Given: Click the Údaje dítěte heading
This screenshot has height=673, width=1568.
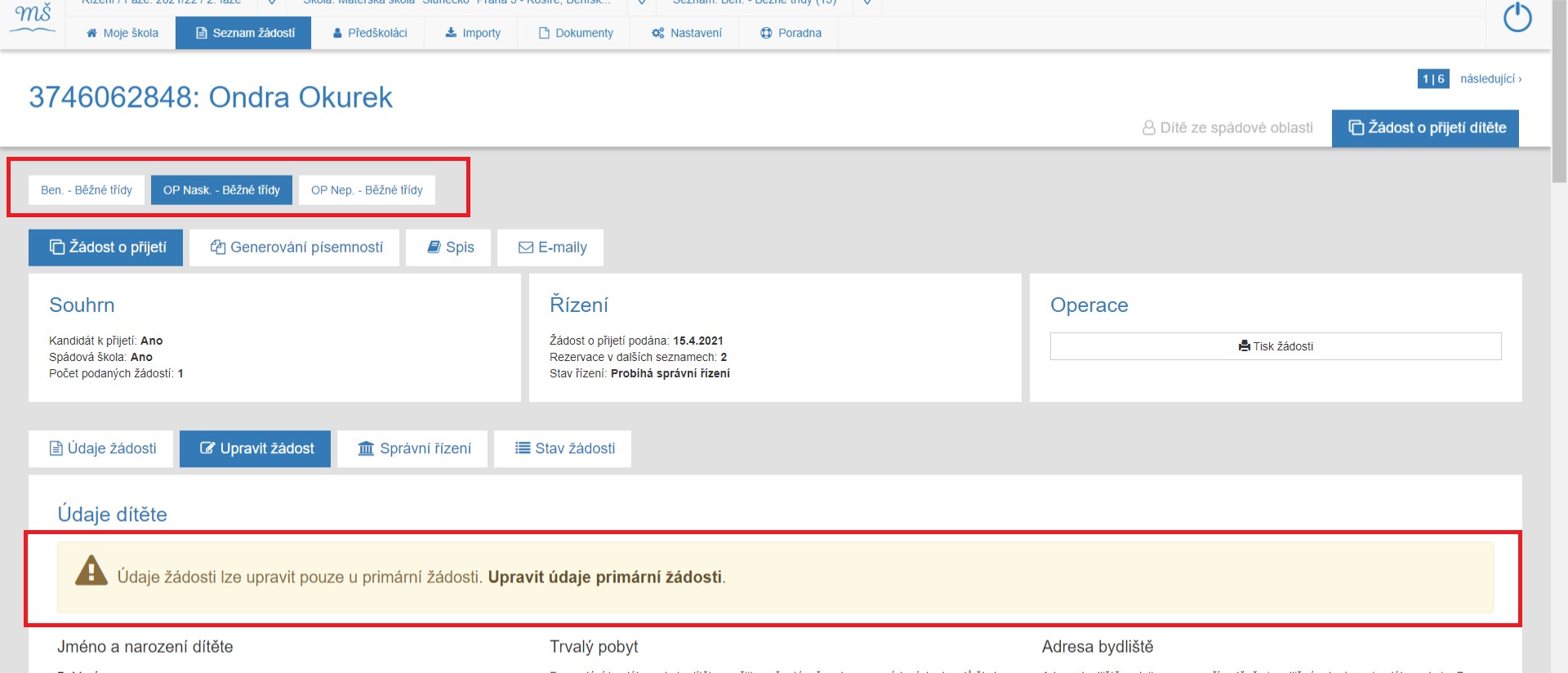Looking at the screenshot, I should pyautogui.click(x=113, y=515).
